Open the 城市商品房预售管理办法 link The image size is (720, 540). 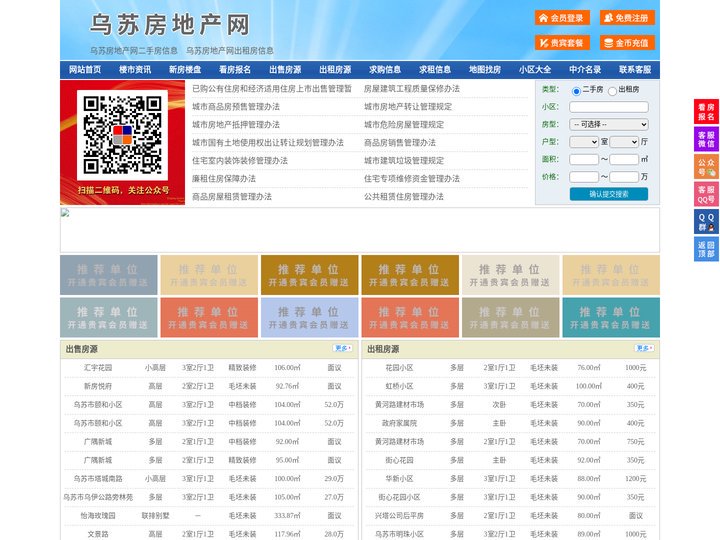[236, 107]
